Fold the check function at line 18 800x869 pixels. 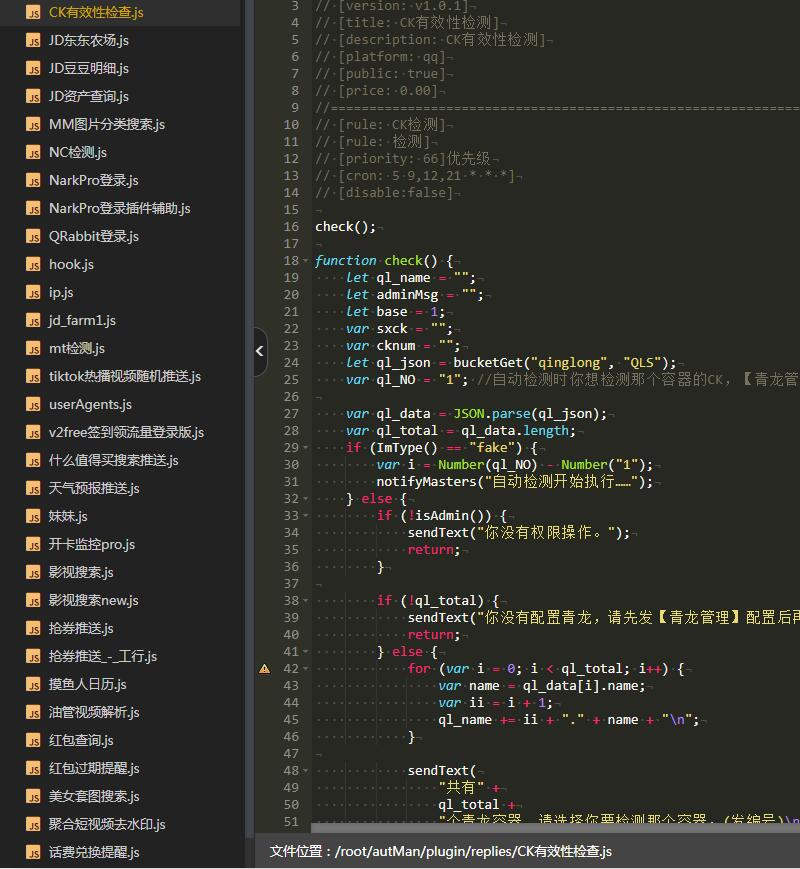pyautogui.click(x=309, y=261)
